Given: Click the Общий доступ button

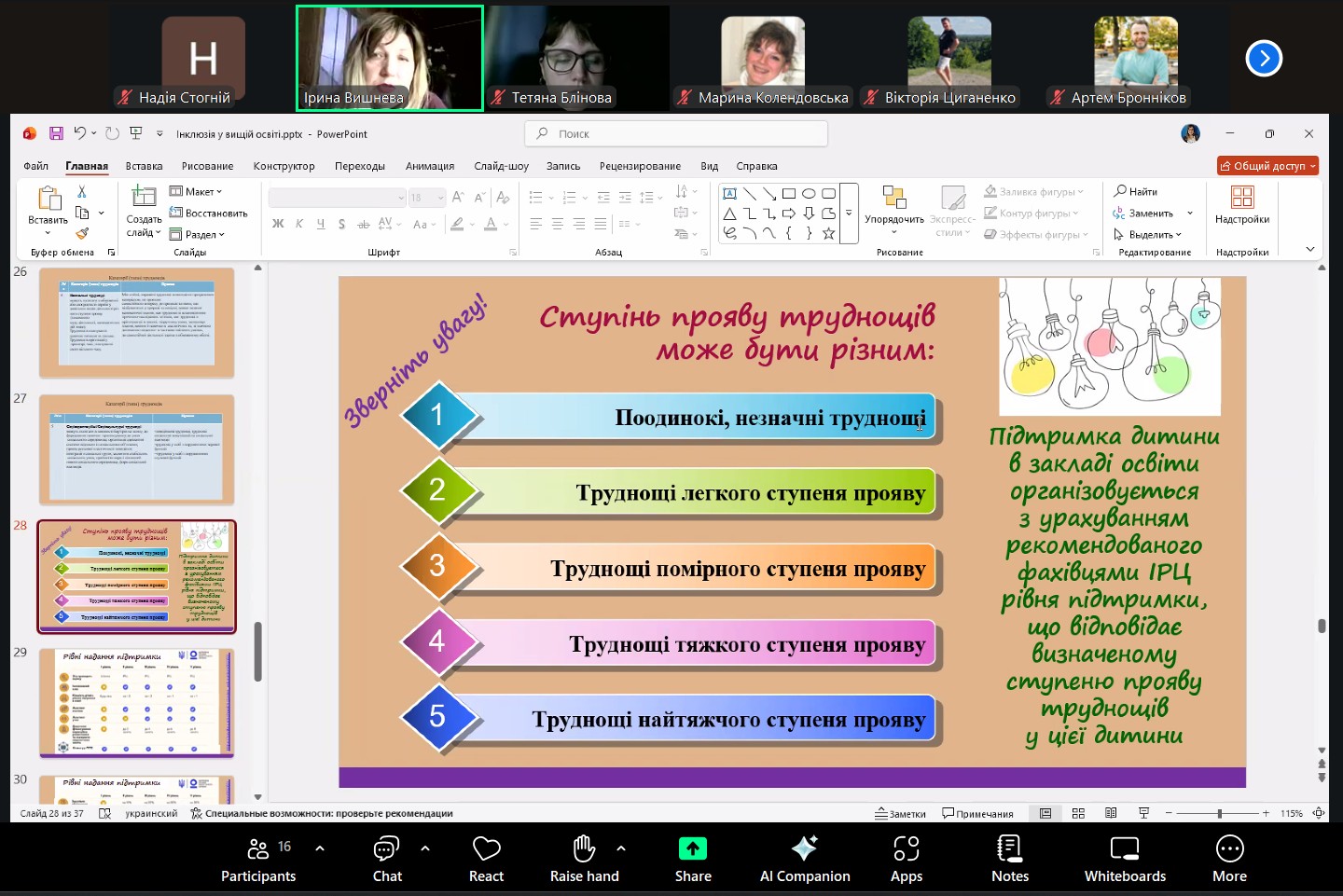Looking at the screenshot, I should coord(1267,166).
